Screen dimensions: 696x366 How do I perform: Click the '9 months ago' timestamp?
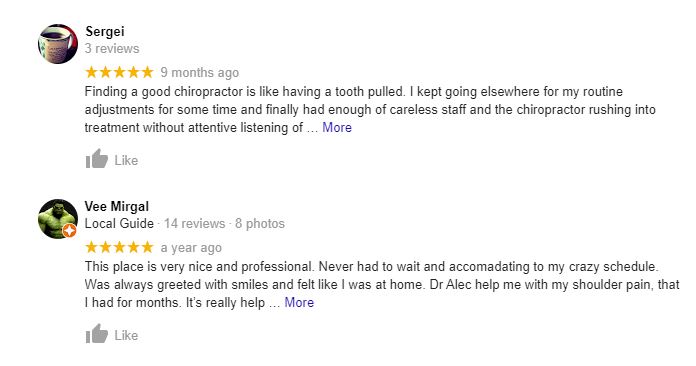200,72
